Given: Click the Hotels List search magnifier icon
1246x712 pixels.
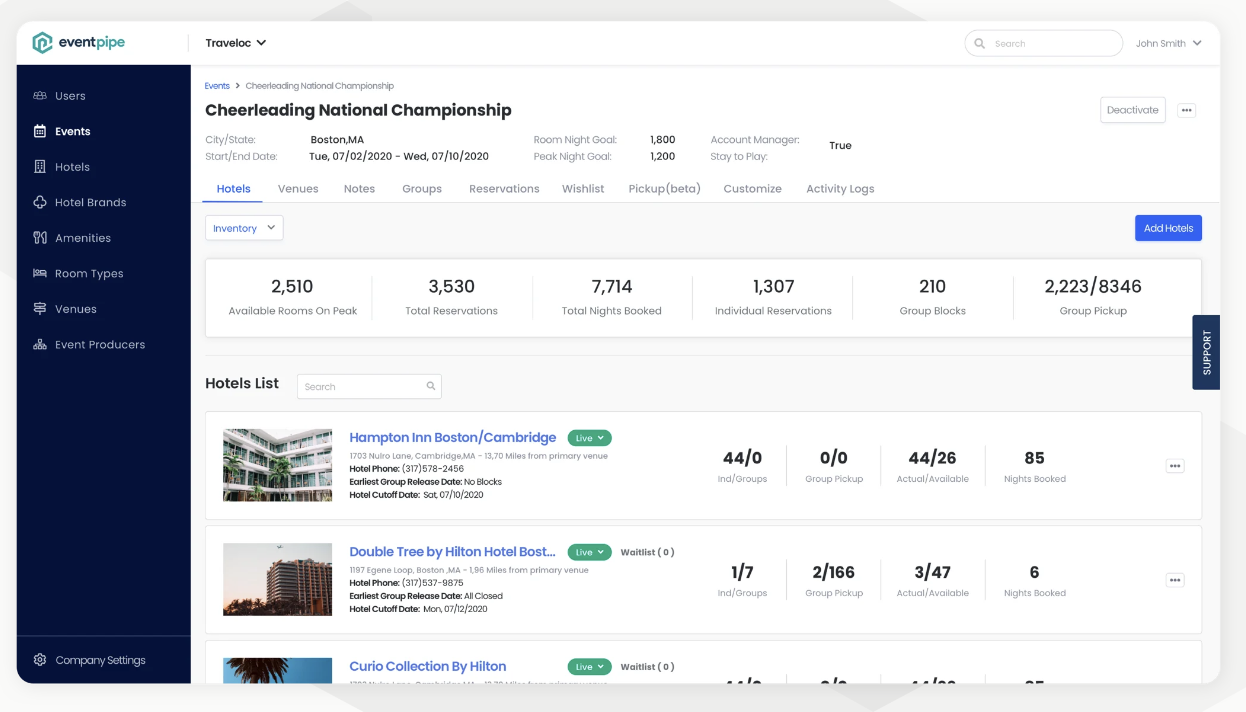Looking at the screenshot, I should pyautogui.click(x=431, y=386).
